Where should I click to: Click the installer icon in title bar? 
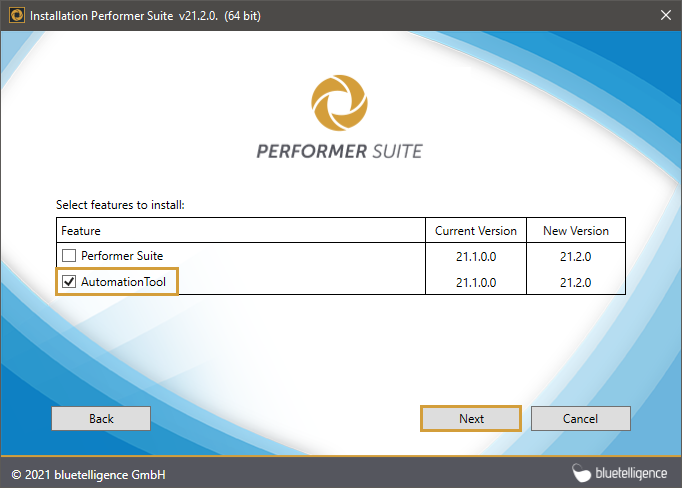point(17,15)
